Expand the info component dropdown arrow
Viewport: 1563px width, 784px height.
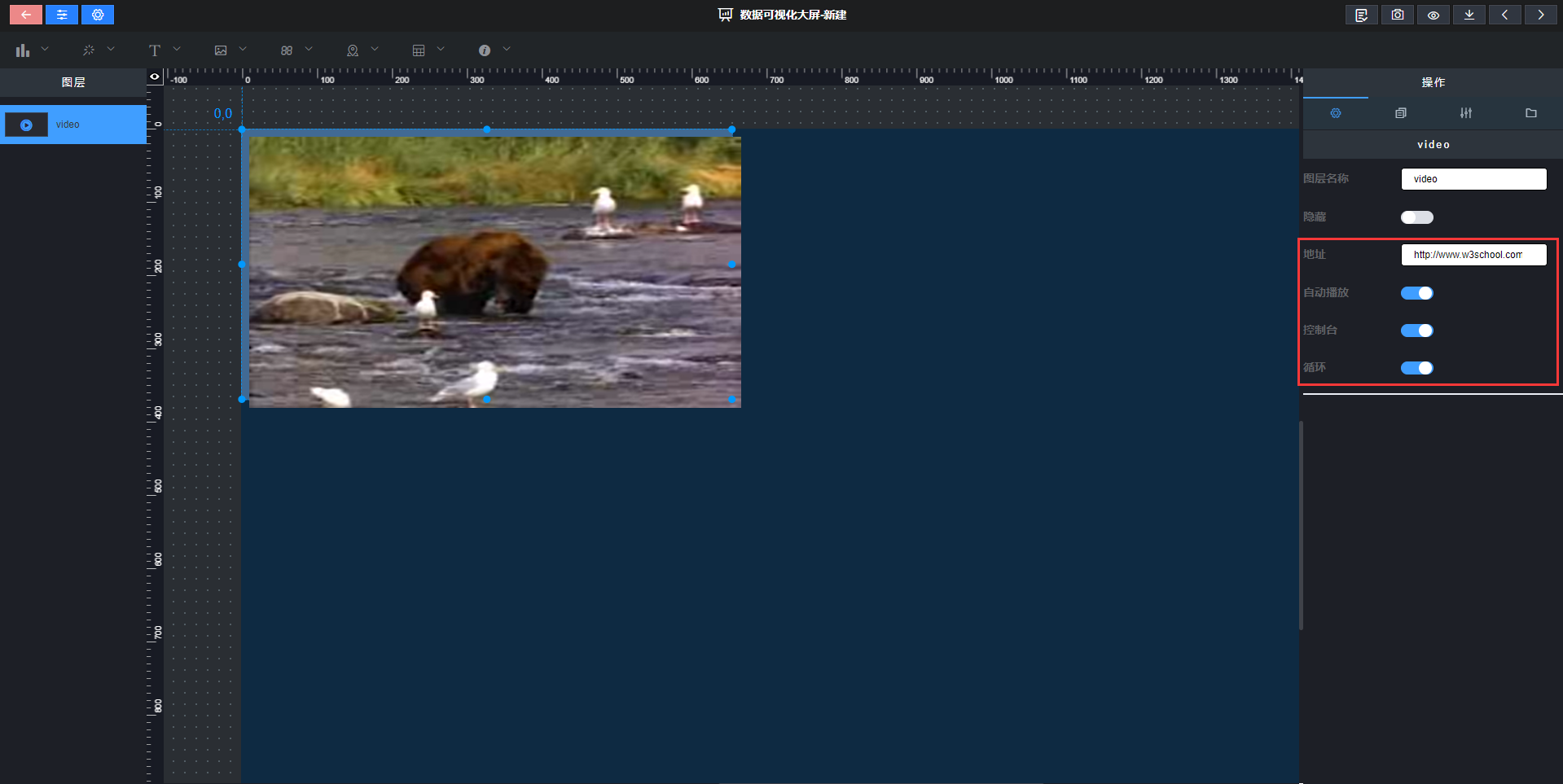pos(507,49)
